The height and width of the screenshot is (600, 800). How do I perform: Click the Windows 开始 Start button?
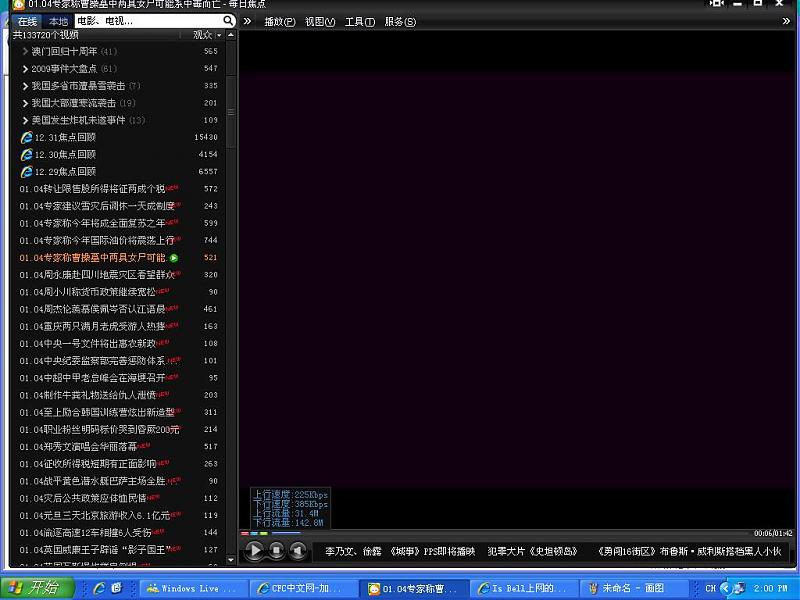pos(34,587)
